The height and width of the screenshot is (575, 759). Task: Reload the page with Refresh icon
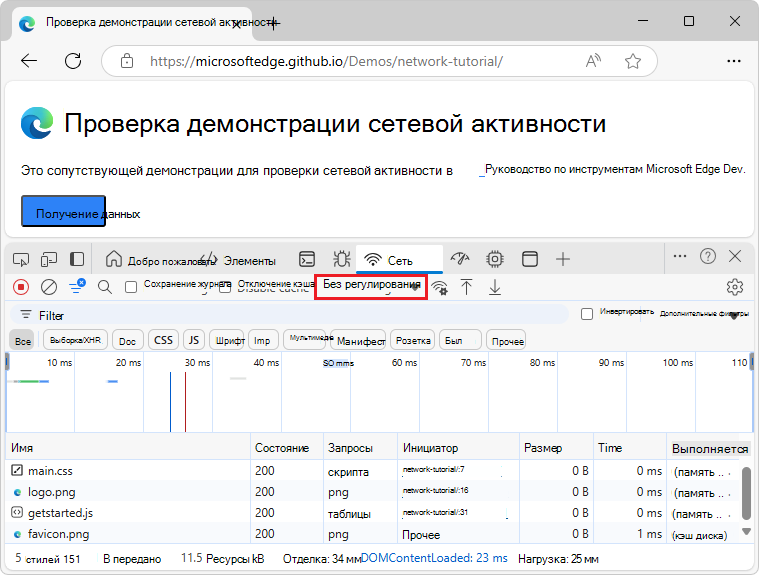(x=73, y=61)
